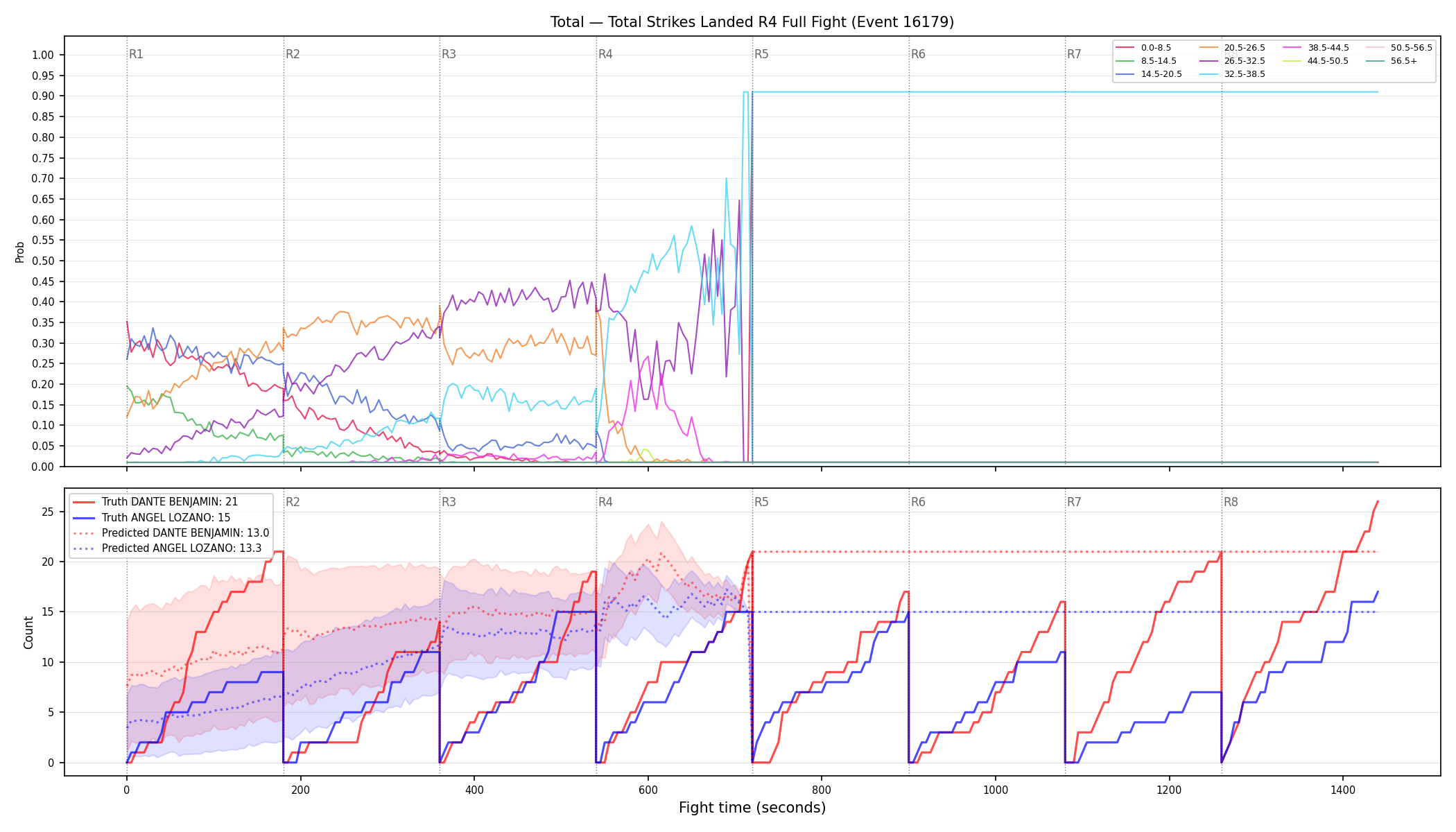
Task: Click the R1 round marker in top chart
Action: pyautogui.click(x=136, y=54)
